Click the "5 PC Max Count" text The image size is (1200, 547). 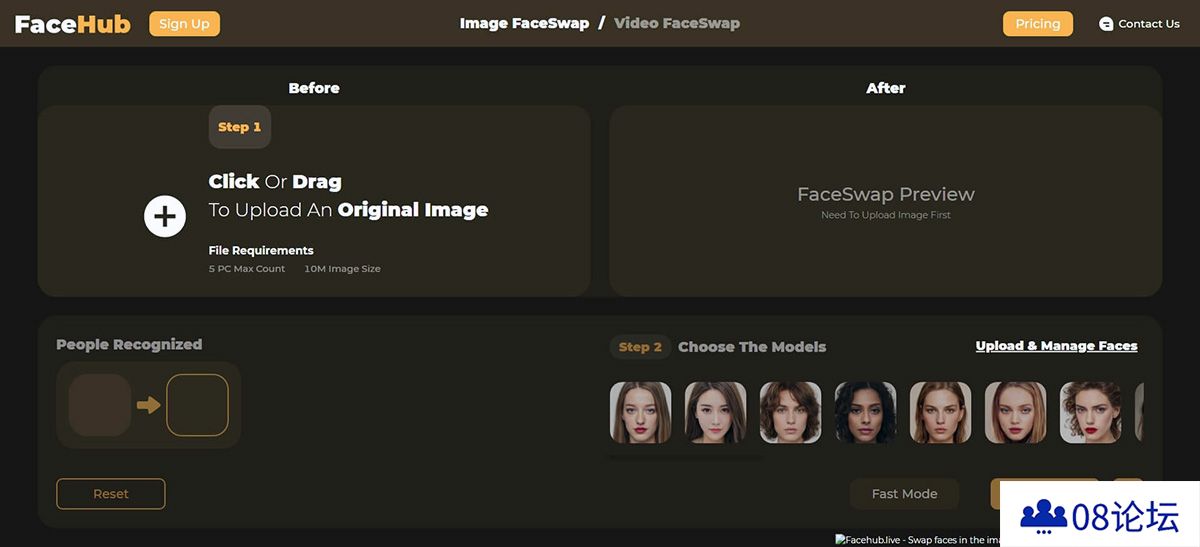(x=247, y=269)
